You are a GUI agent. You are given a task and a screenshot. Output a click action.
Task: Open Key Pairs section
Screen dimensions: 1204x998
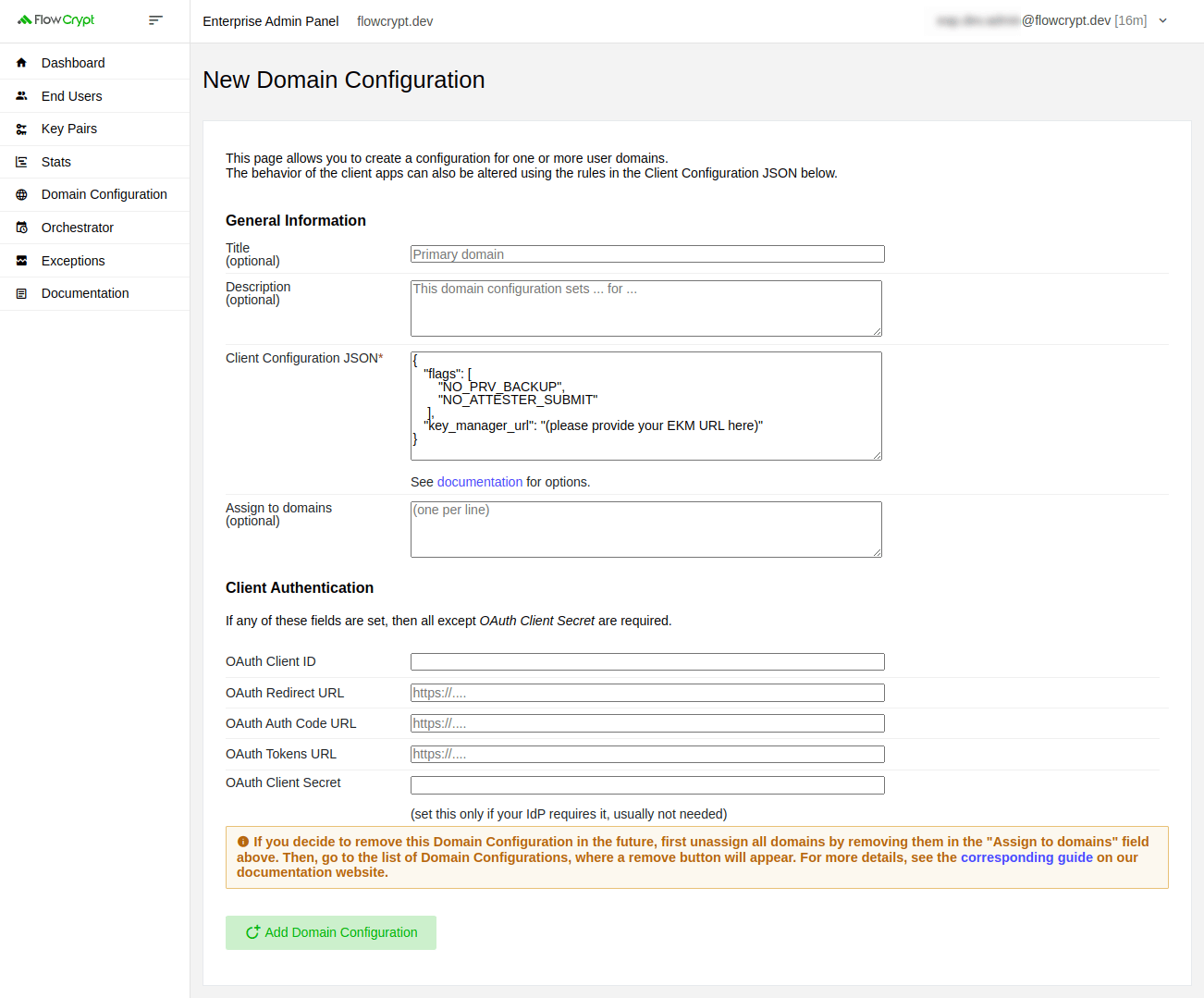[x=94, y=129]
